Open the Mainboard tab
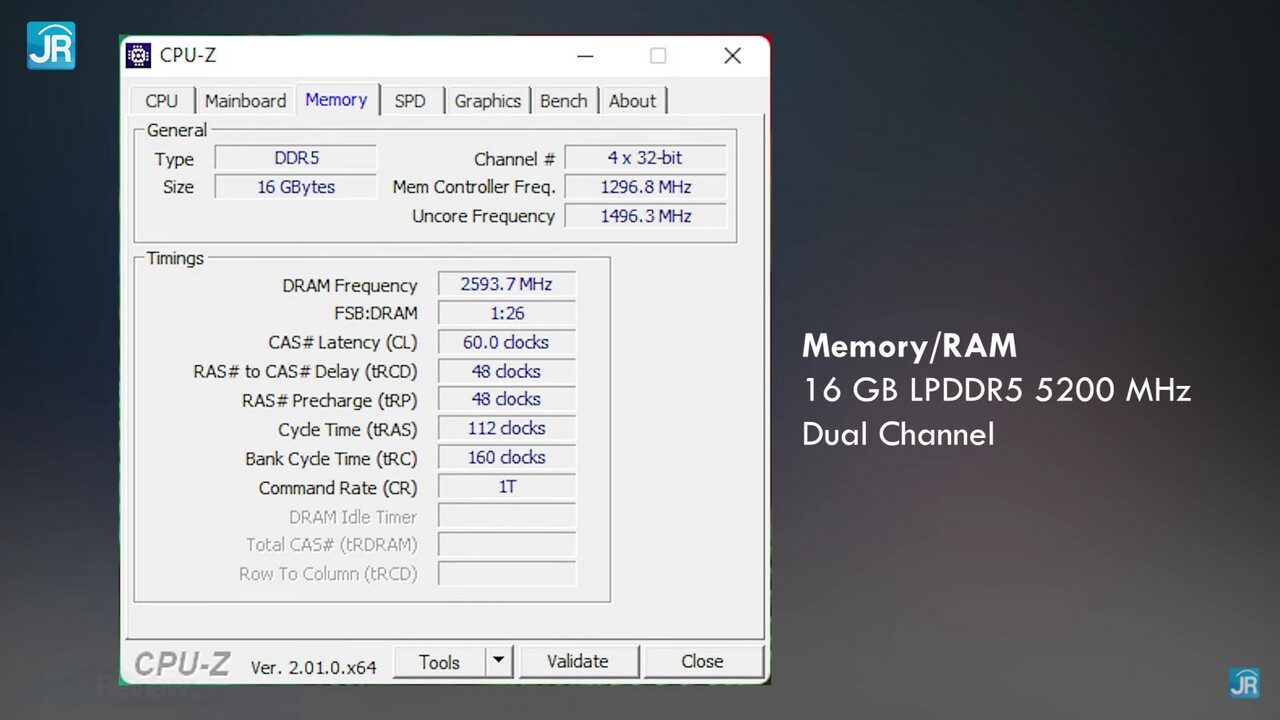 (x=245, y=101)
